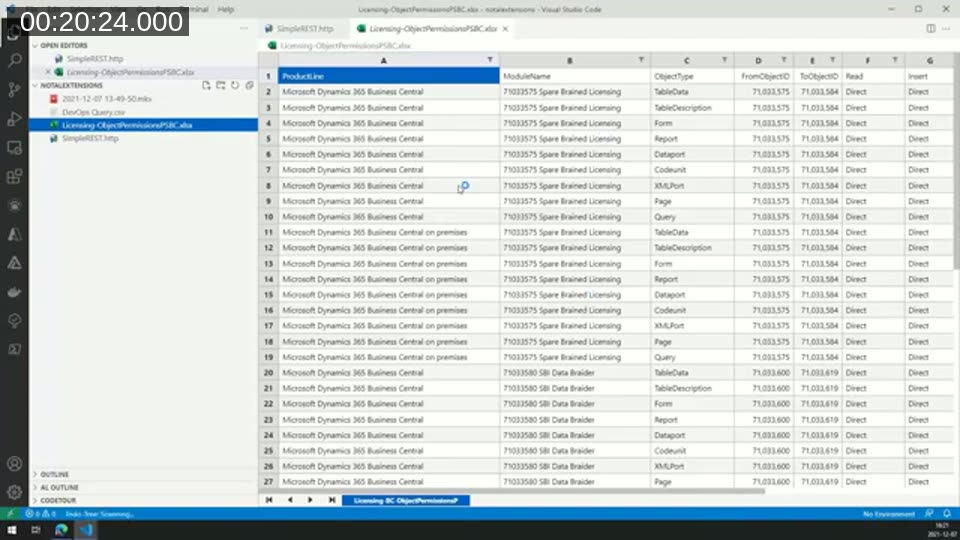Screen dimensions: 960x540
Task: Open DevOps Query.csv in explorer
Action: [x=93, y=112]
